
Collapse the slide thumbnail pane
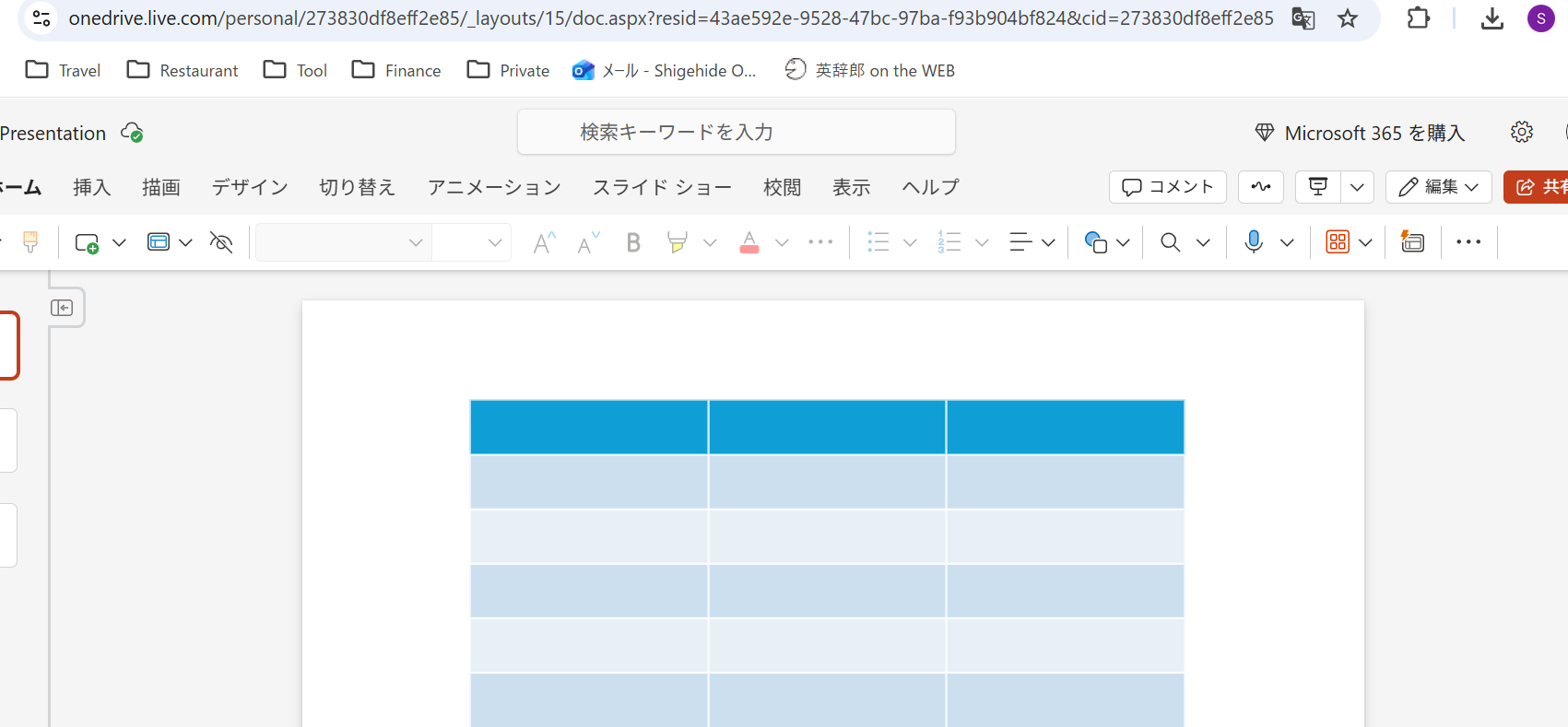coord(63,308)
